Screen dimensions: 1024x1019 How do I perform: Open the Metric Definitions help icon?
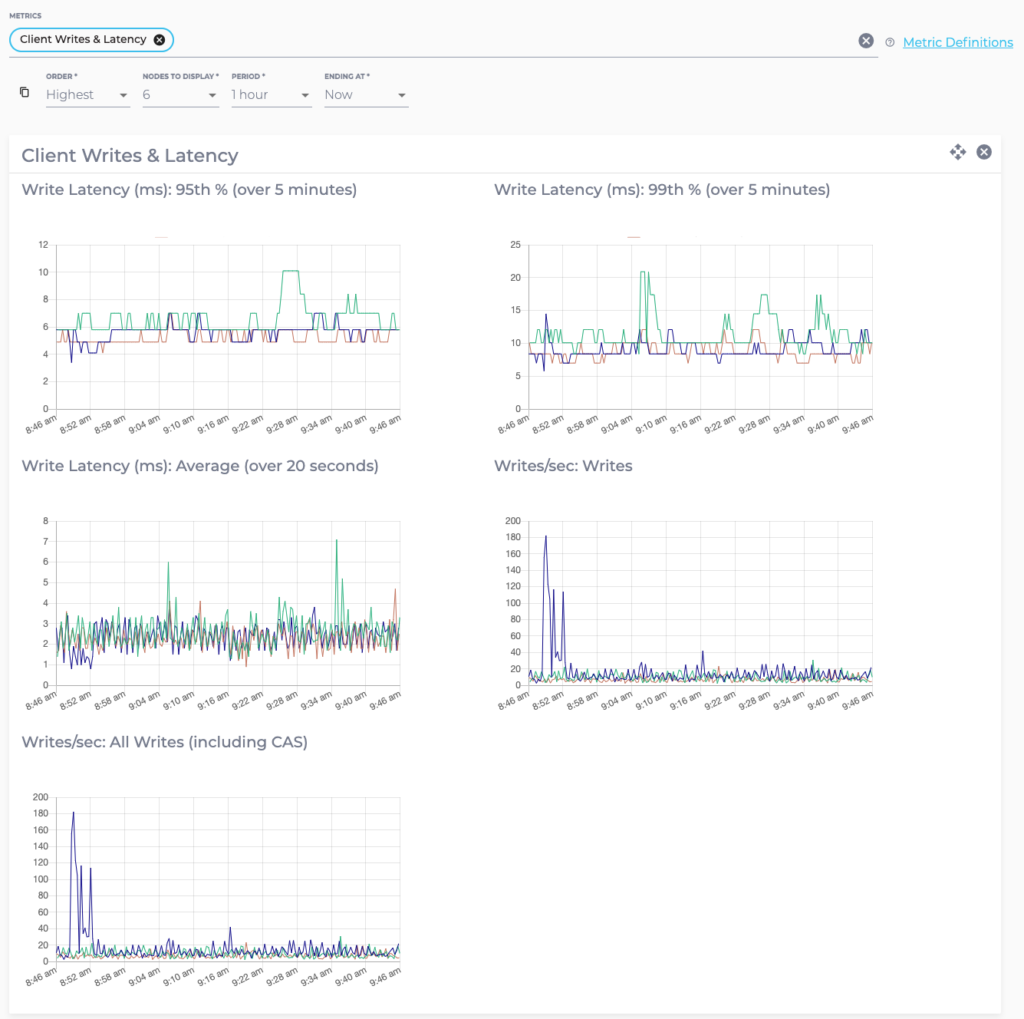(890, 42)
